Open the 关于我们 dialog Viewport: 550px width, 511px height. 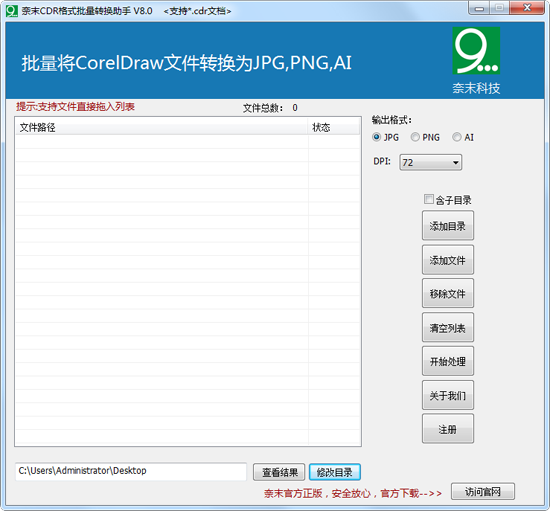click(x=448, y=395)
